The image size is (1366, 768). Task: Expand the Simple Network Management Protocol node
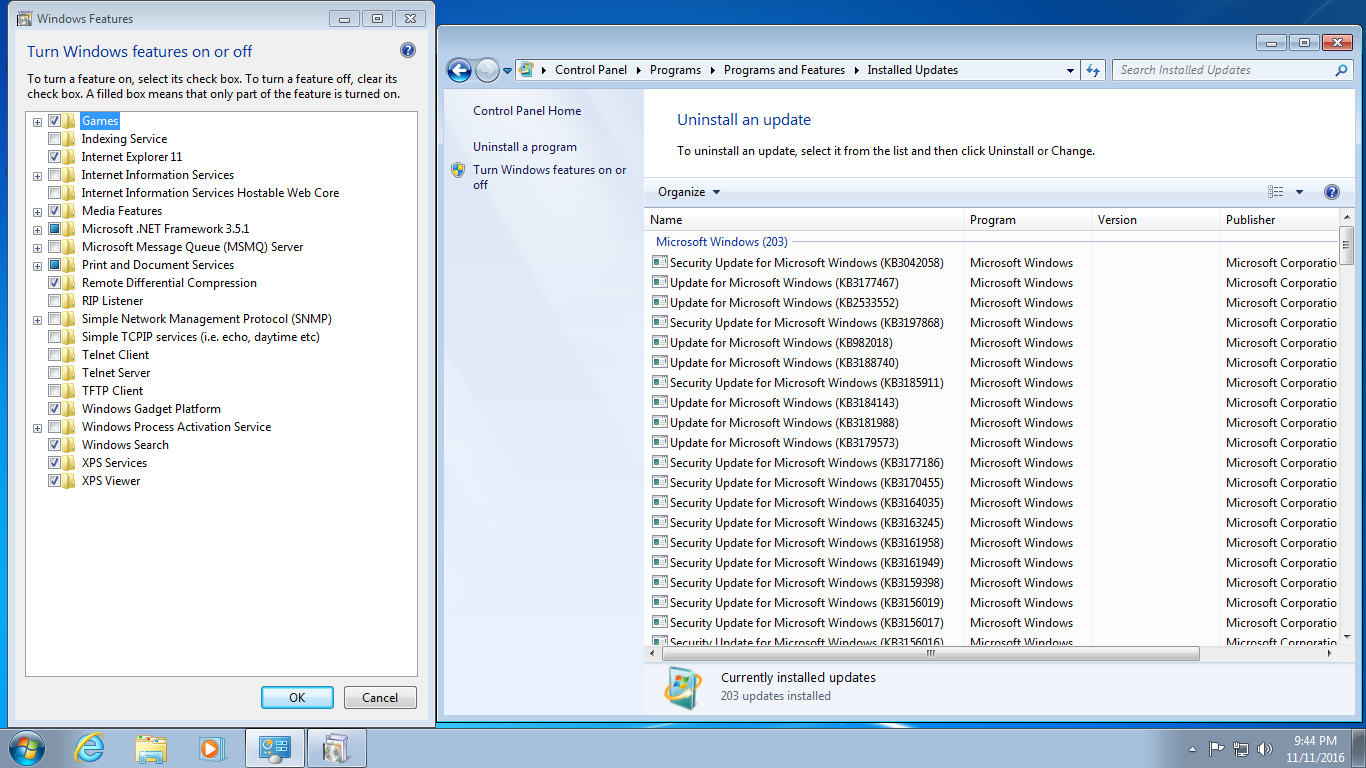[38, 320]
